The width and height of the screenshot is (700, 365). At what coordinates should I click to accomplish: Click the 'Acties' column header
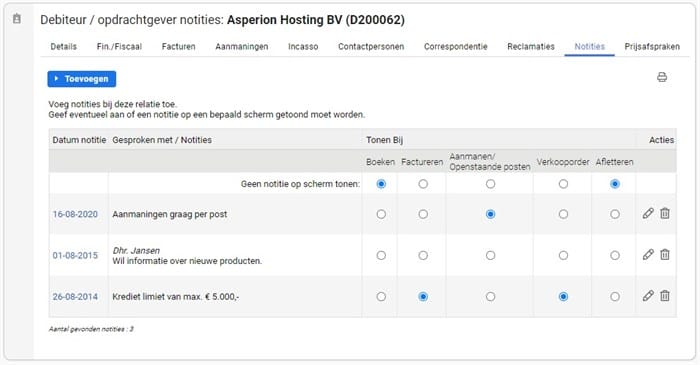coord(662,140)
